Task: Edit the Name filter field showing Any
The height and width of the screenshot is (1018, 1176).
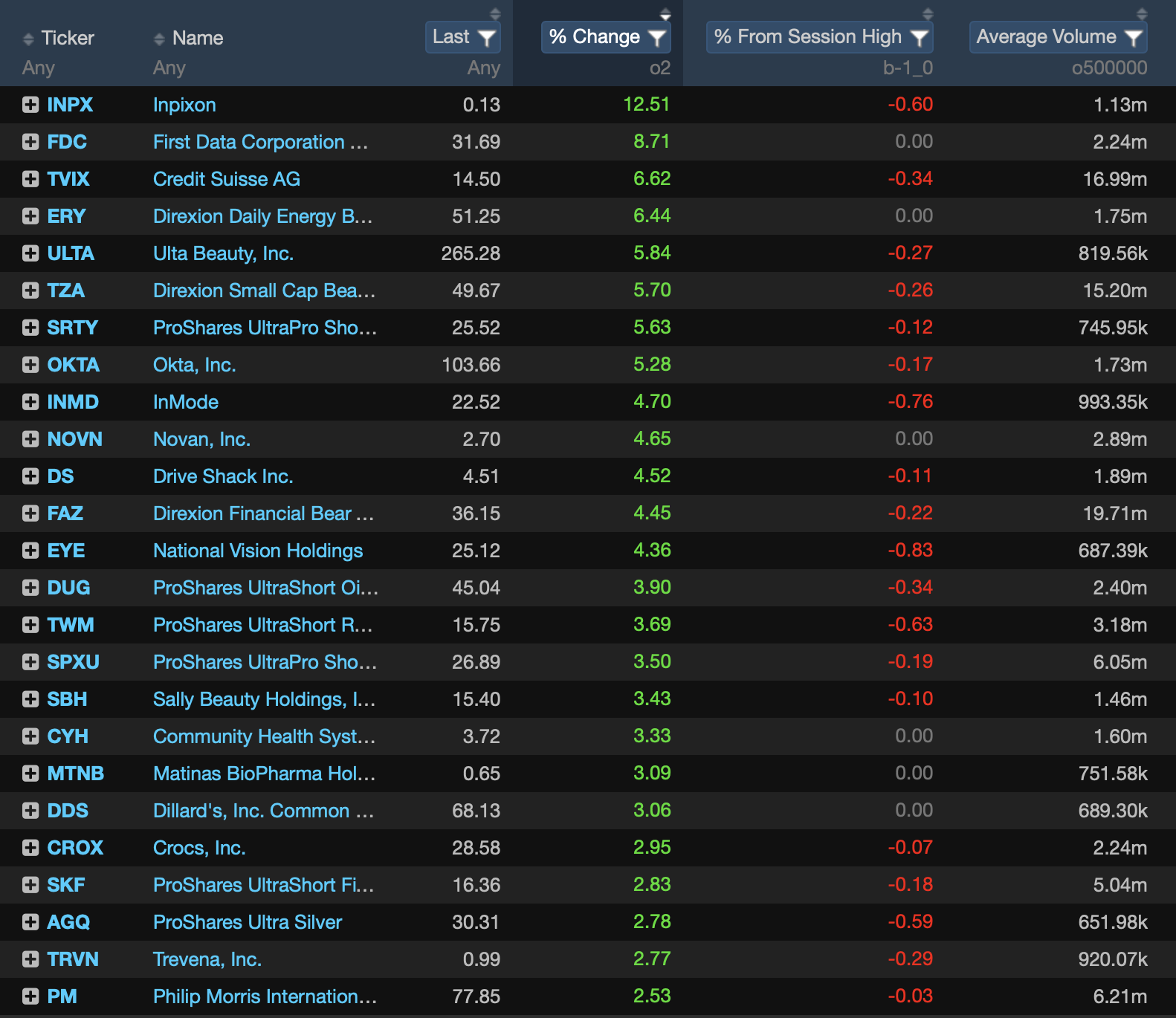Action: click(x=169, y=68)
